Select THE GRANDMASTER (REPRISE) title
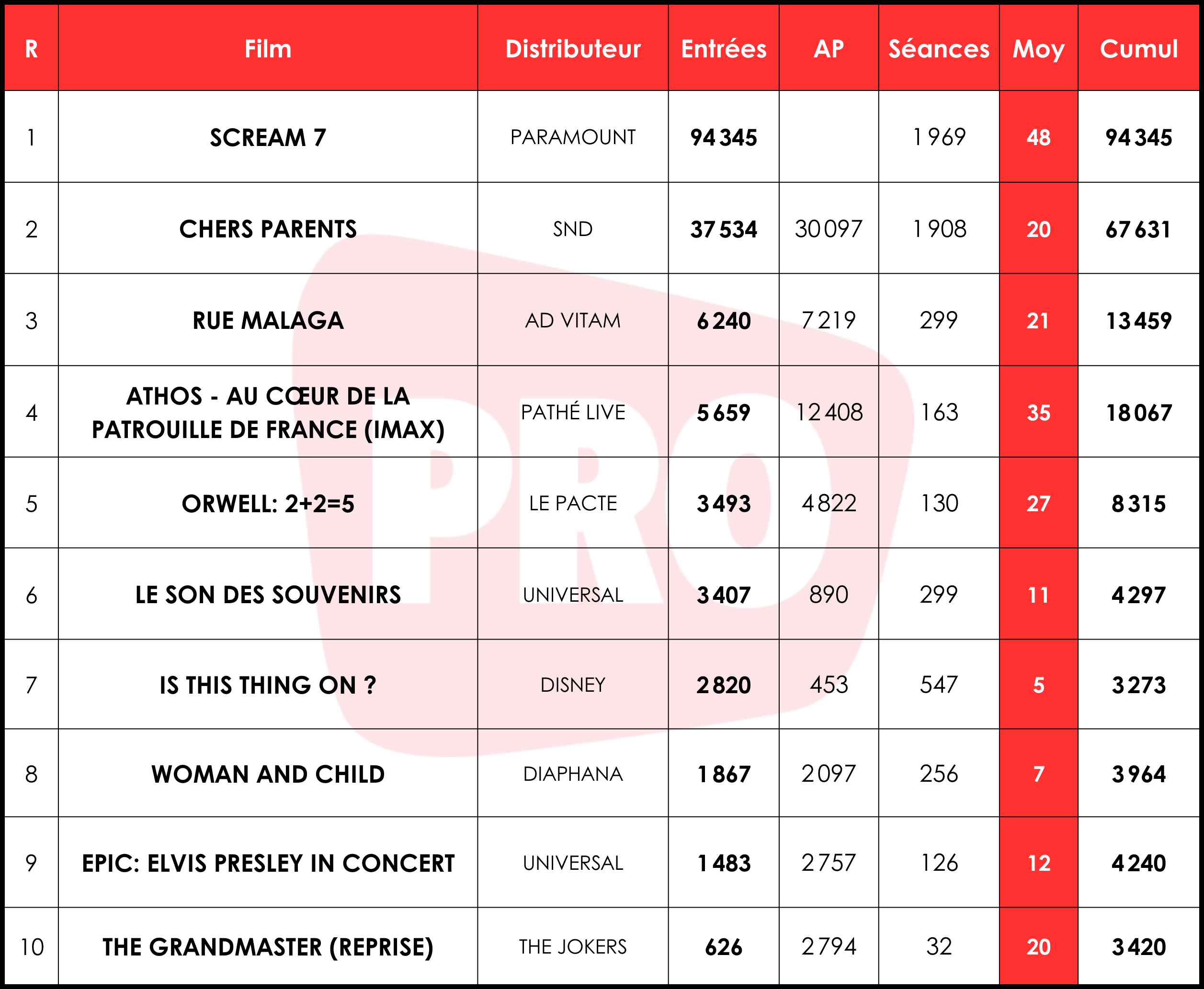Screen dimensions: 1204x989 [268, 947]
